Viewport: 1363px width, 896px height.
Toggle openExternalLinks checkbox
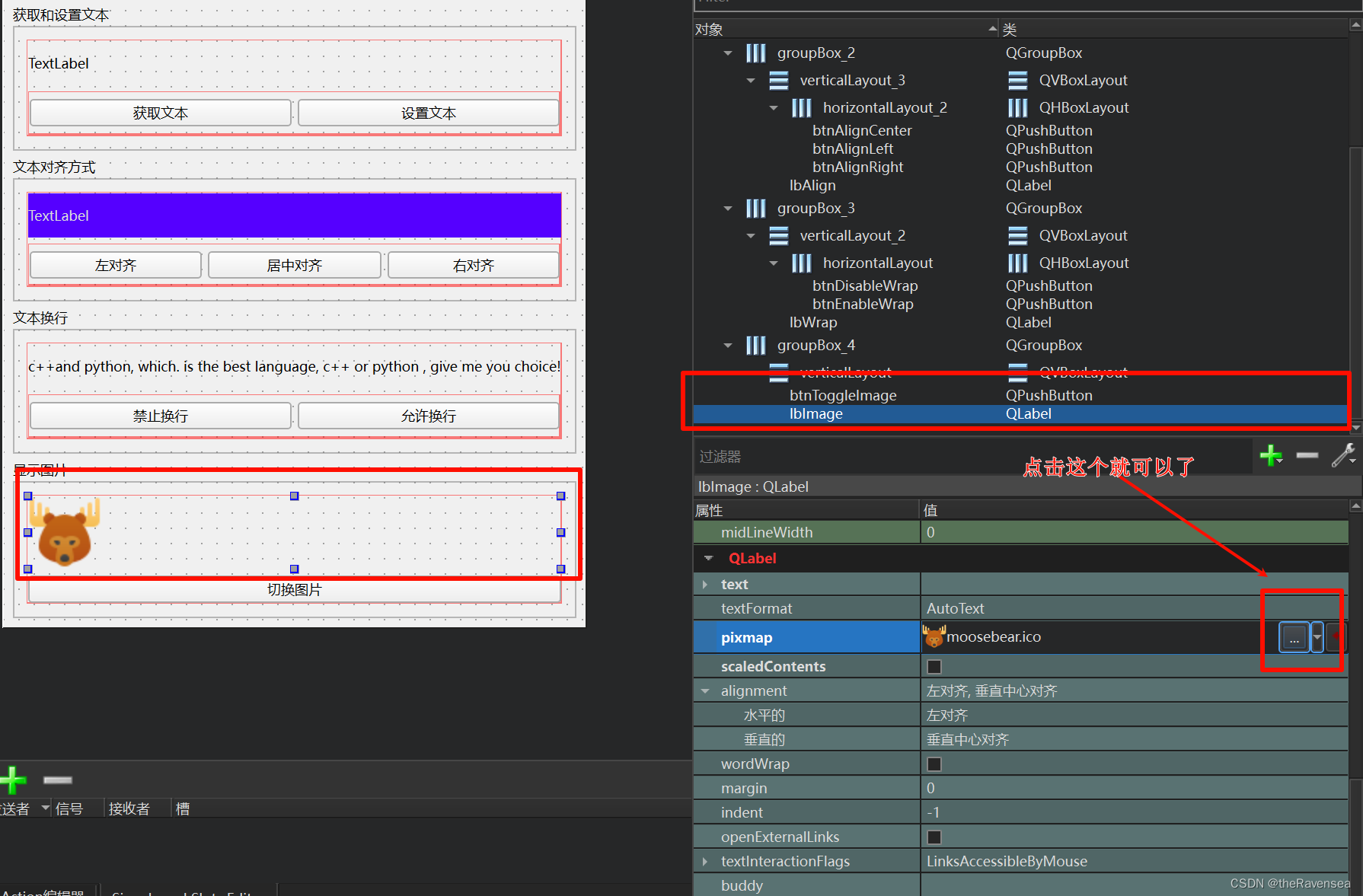(x=934, y=837)
